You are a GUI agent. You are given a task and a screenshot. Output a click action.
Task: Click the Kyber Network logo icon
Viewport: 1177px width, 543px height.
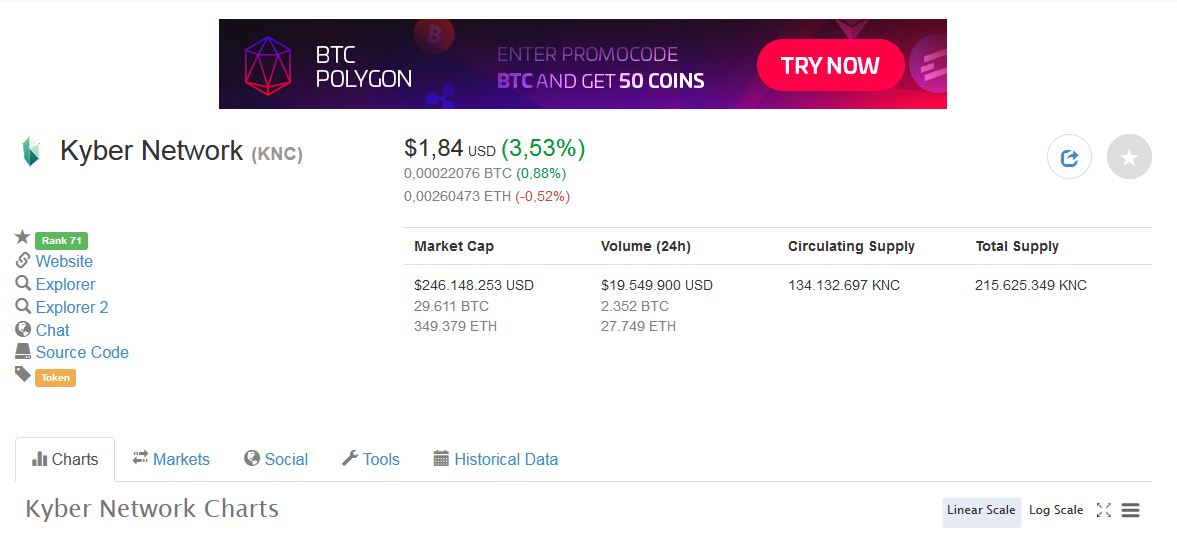[x=31, y=151]
